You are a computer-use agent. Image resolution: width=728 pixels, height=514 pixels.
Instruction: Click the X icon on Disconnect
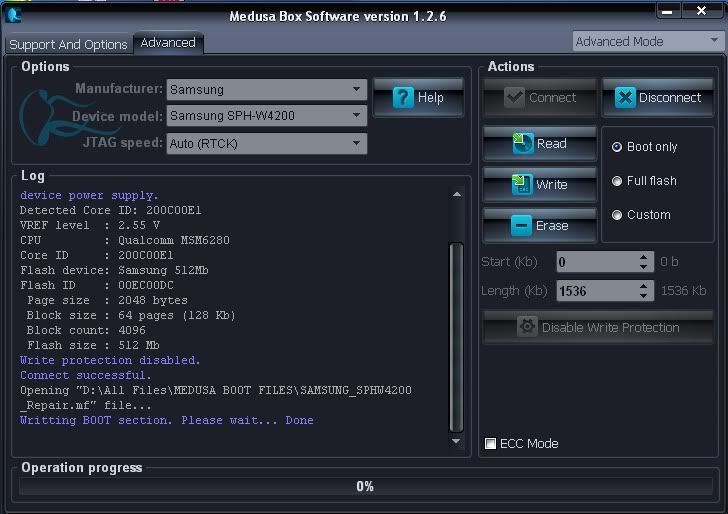coord(625,98)
